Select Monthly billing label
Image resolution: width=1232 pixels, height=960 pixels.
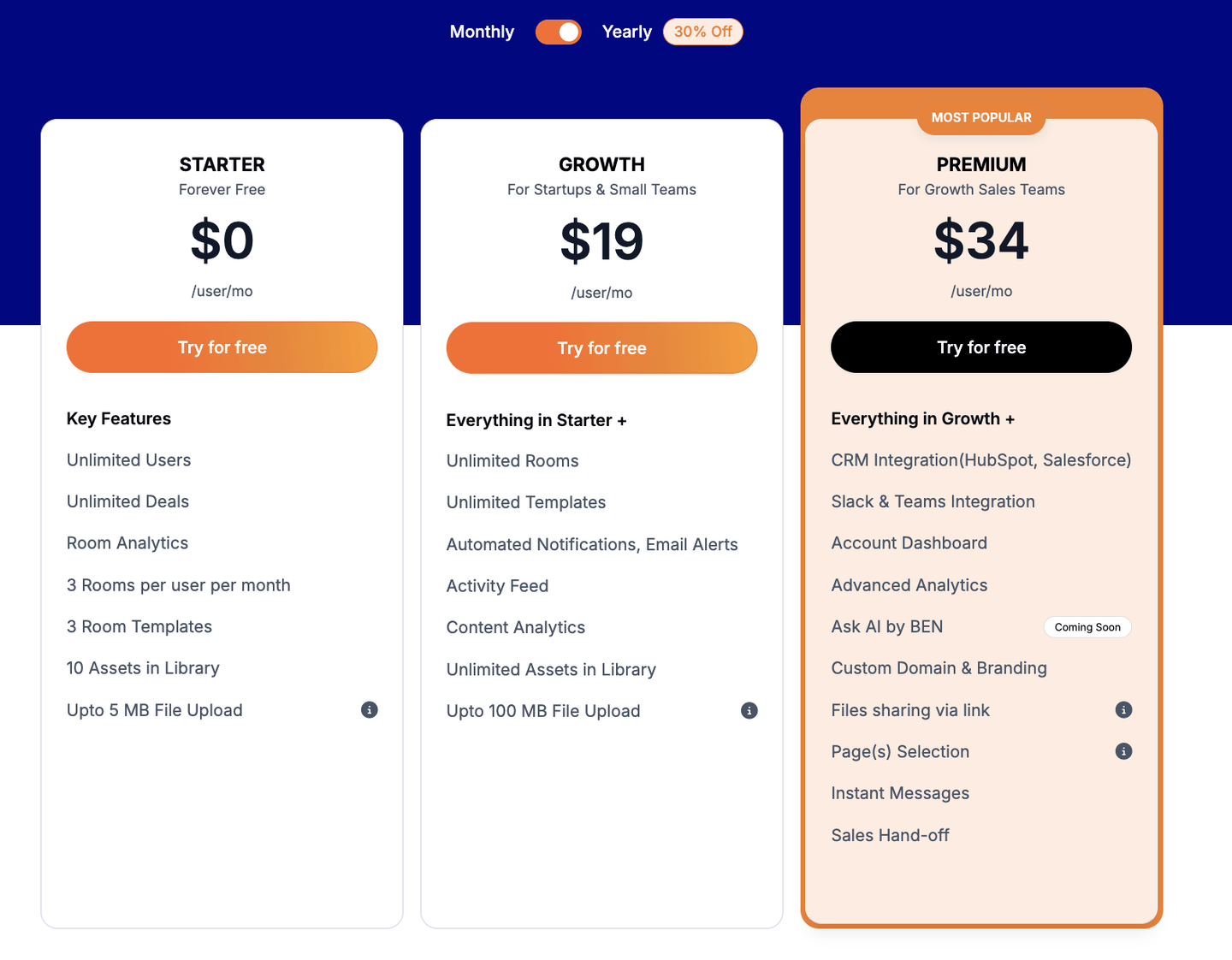pos(482,32)
